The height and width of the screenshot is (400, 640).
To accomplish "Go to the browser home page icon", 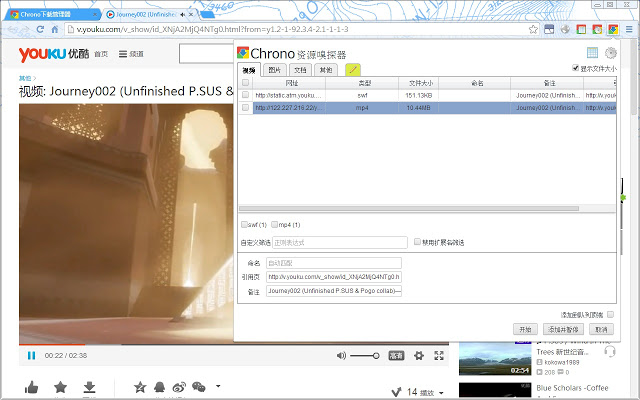I will click(x=55, y=29).
